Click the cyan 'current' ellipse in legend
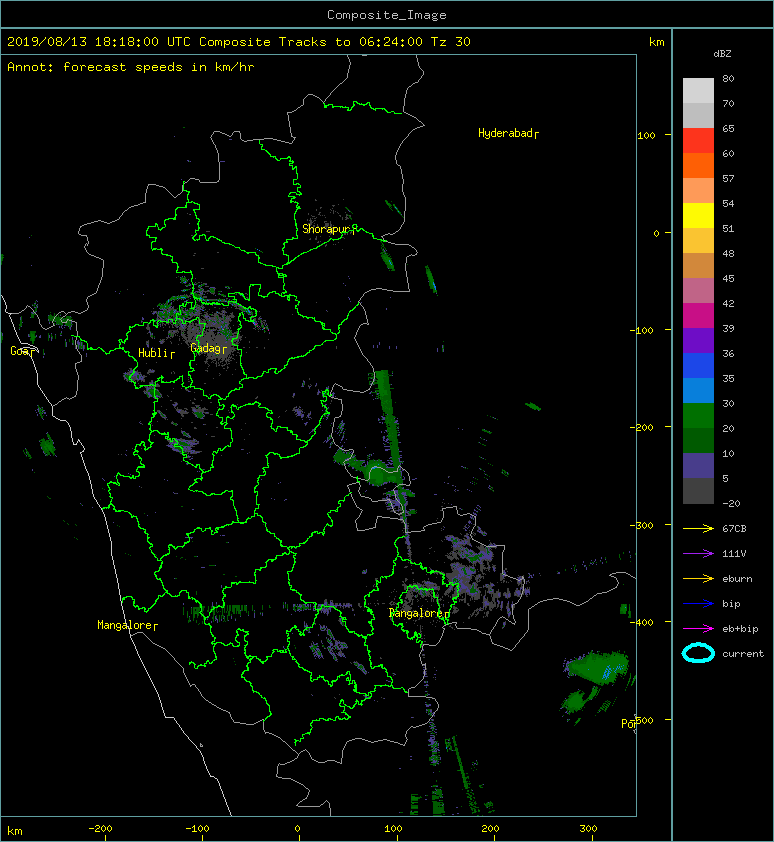Viewport: 774px width, 842px height. (x=698, y=653)
